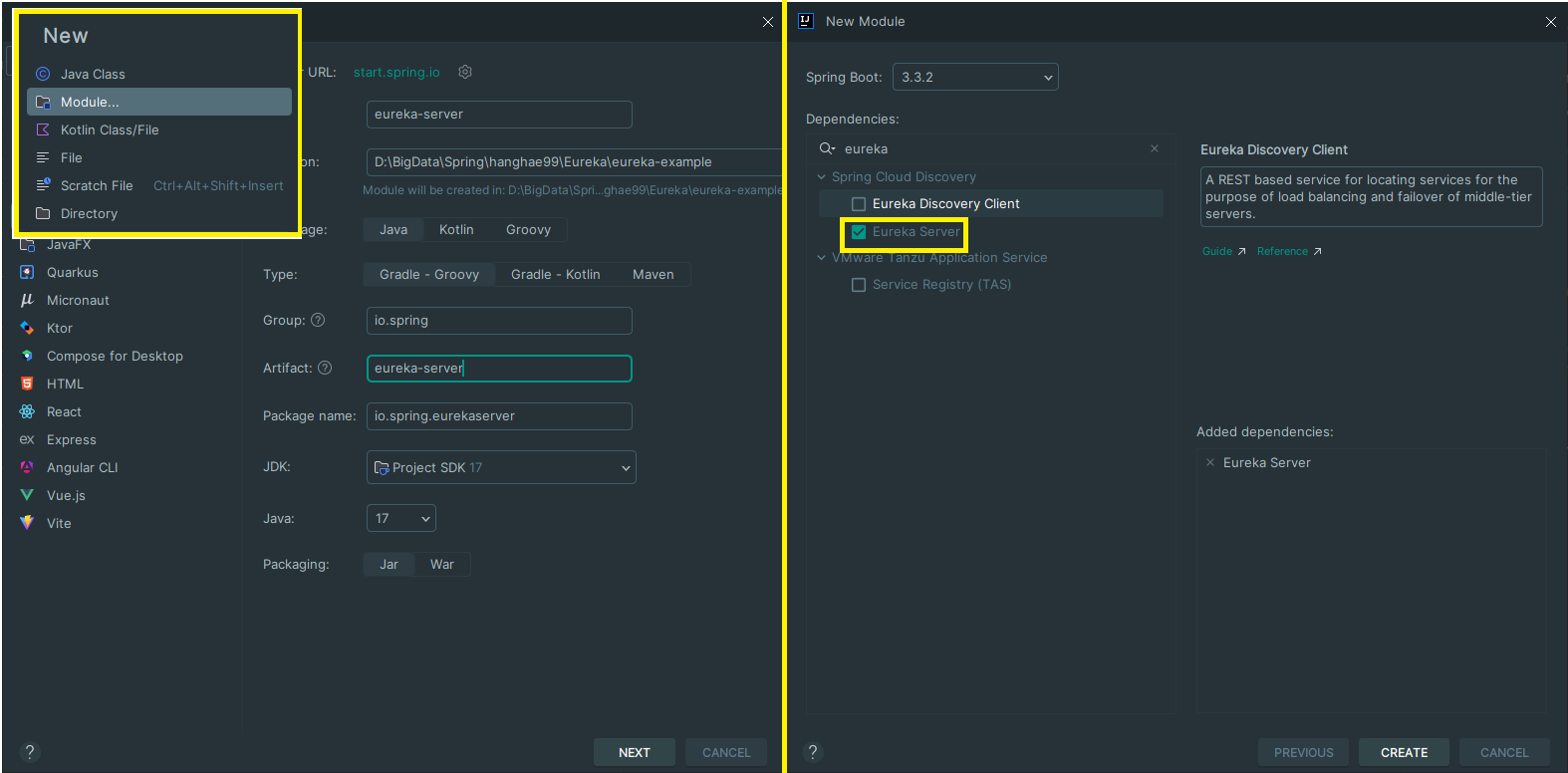Screen dimensions: 1568x773
Task: Collapse the Spring Cloud Discovery group
Action: point(822,177)
